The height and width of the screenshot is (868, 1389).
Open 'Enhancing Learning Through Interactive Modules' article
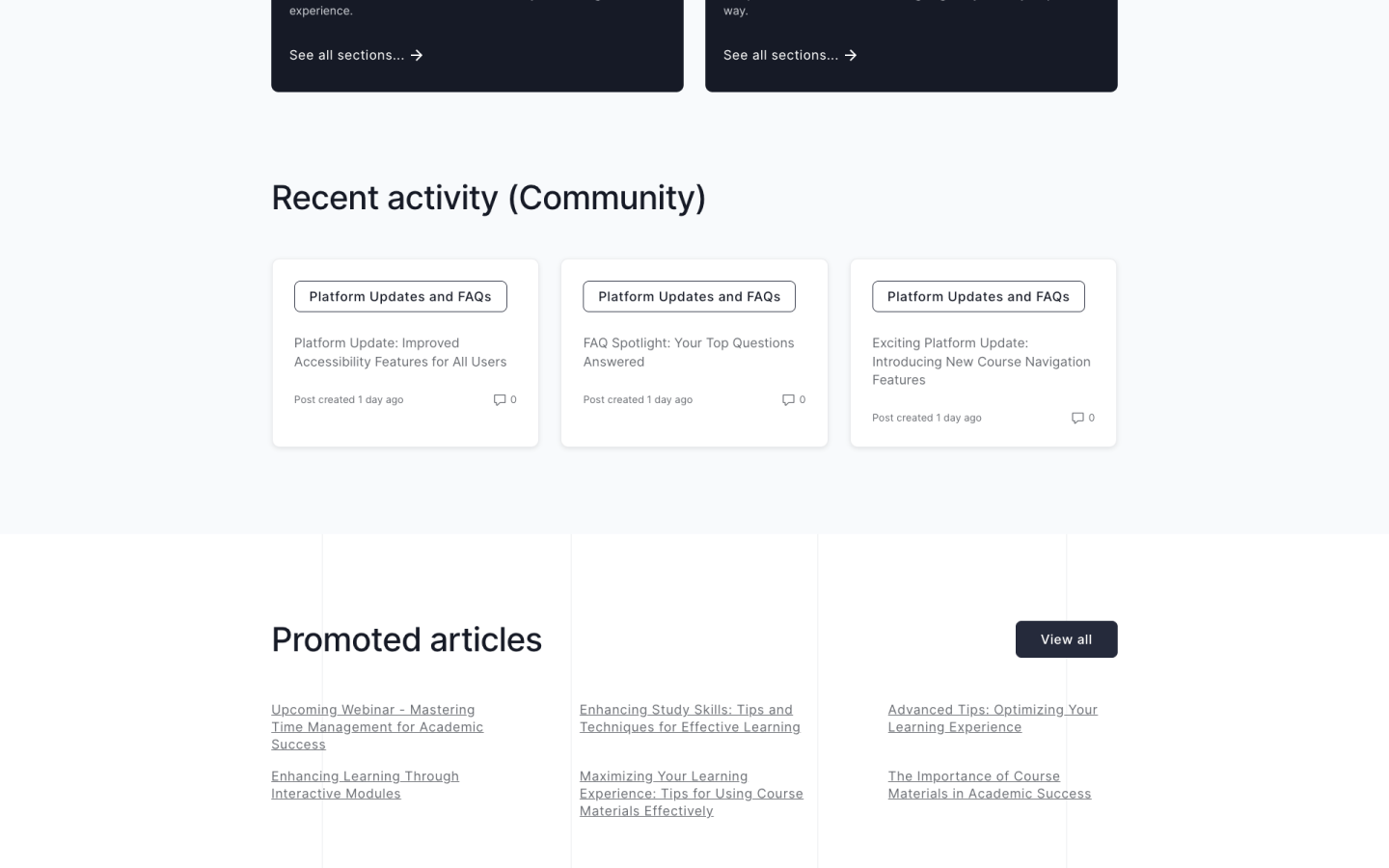point(365,785)
